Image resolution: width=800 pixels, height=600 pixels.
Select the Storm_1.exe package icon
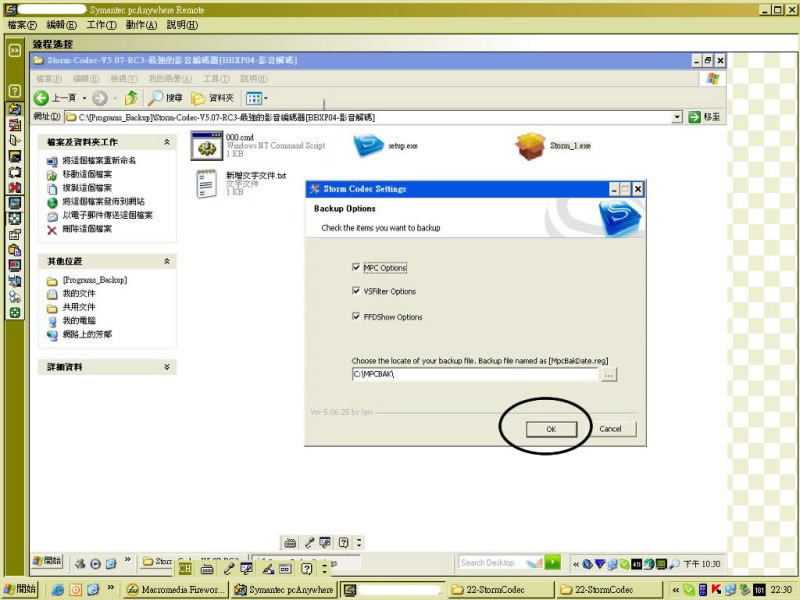(x=531, y=146)
